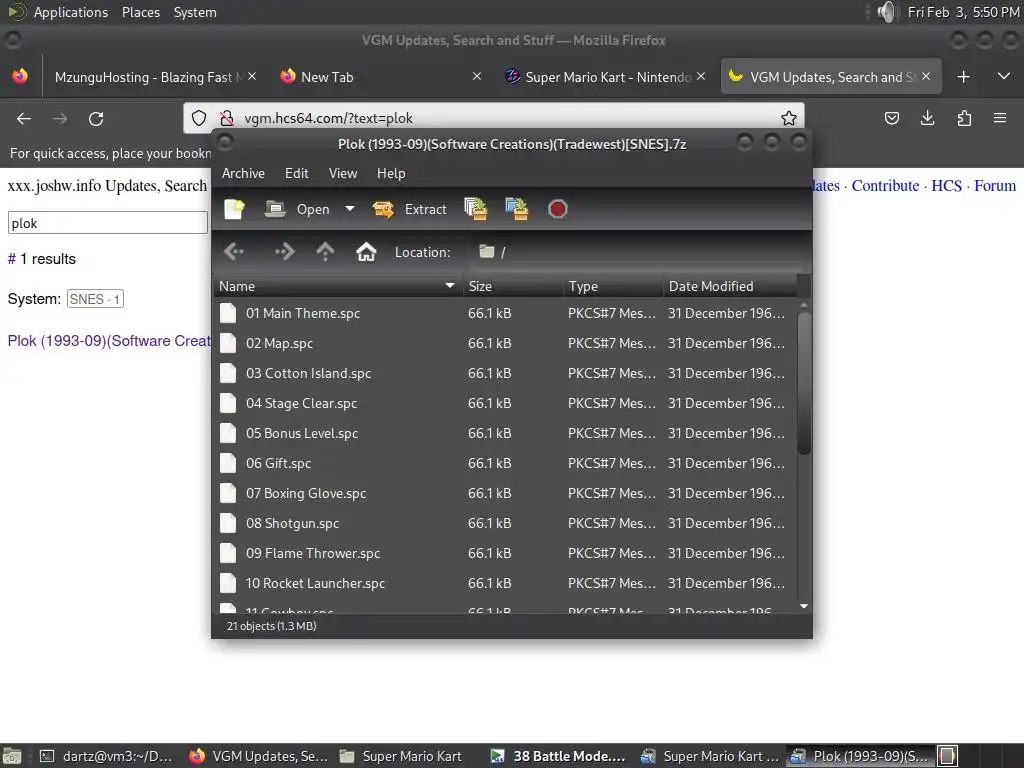Screen dimensions: 1024x768
Task: Click the insecure connection lock icon
Action: (x=227, y=118)
